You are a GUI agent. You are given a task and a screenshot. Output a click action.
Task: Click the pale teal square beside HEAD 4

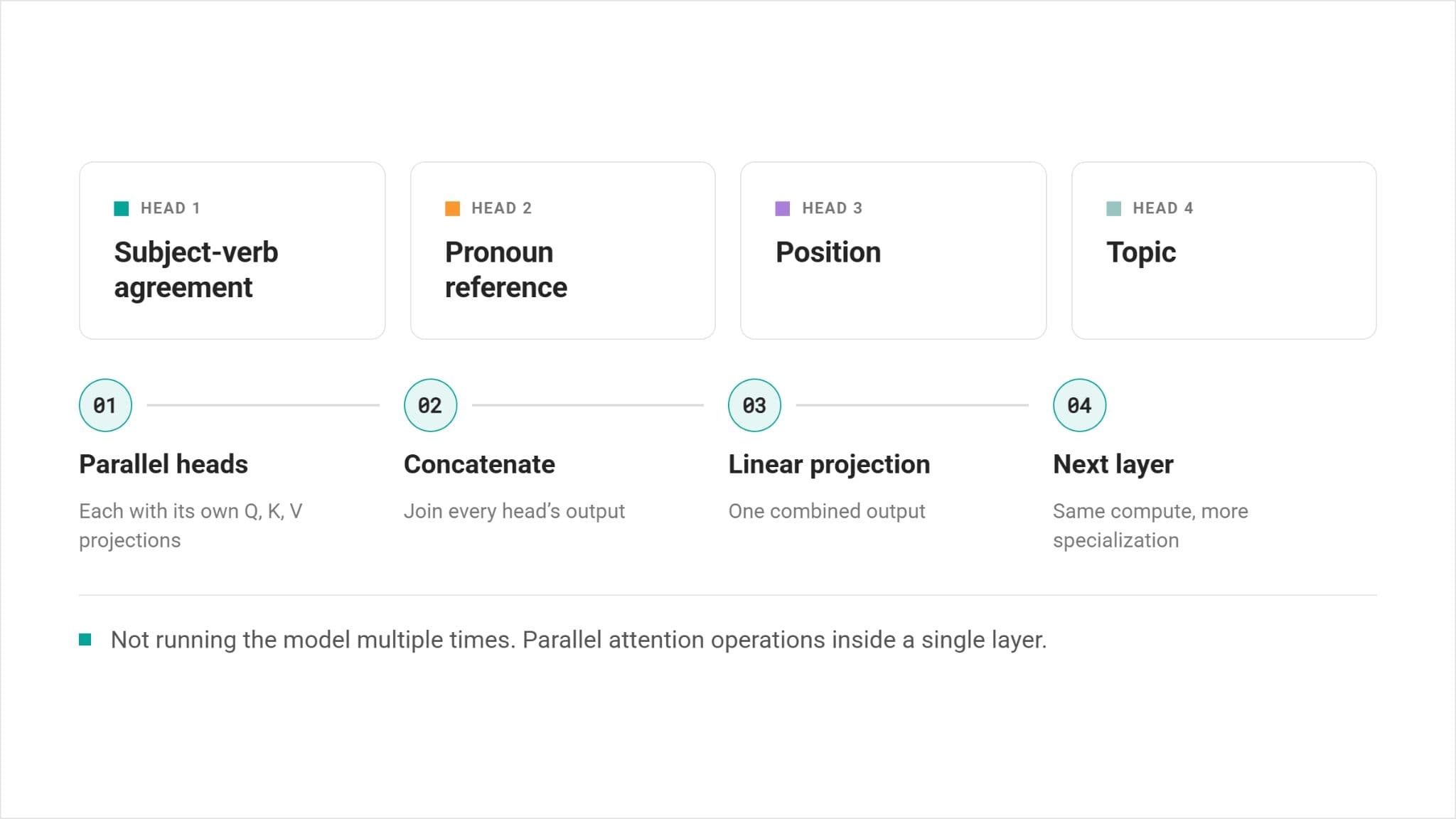coord(1114,208)
